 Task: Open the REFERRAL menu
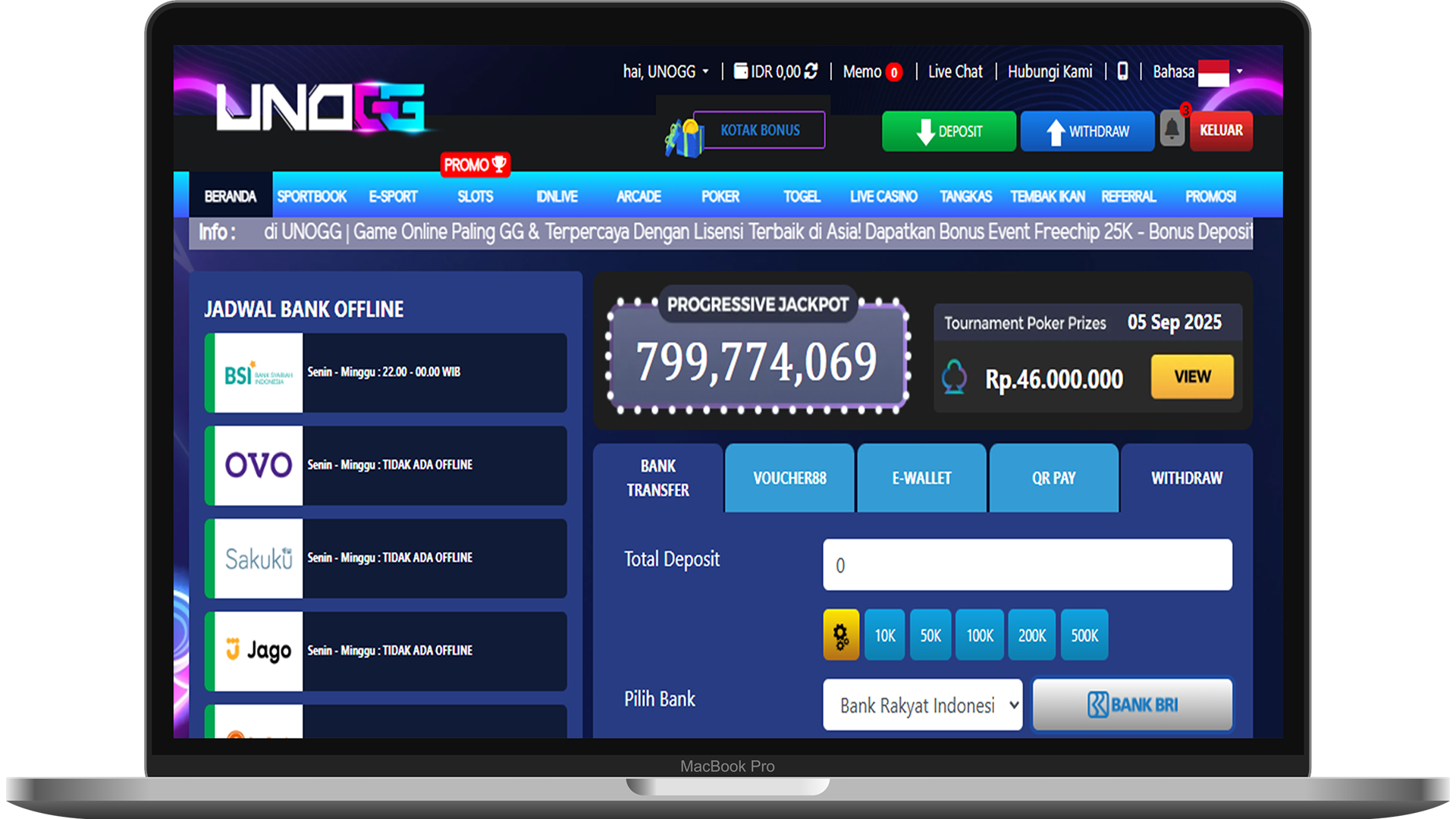pyautogui.click(x=1128, y=196)
